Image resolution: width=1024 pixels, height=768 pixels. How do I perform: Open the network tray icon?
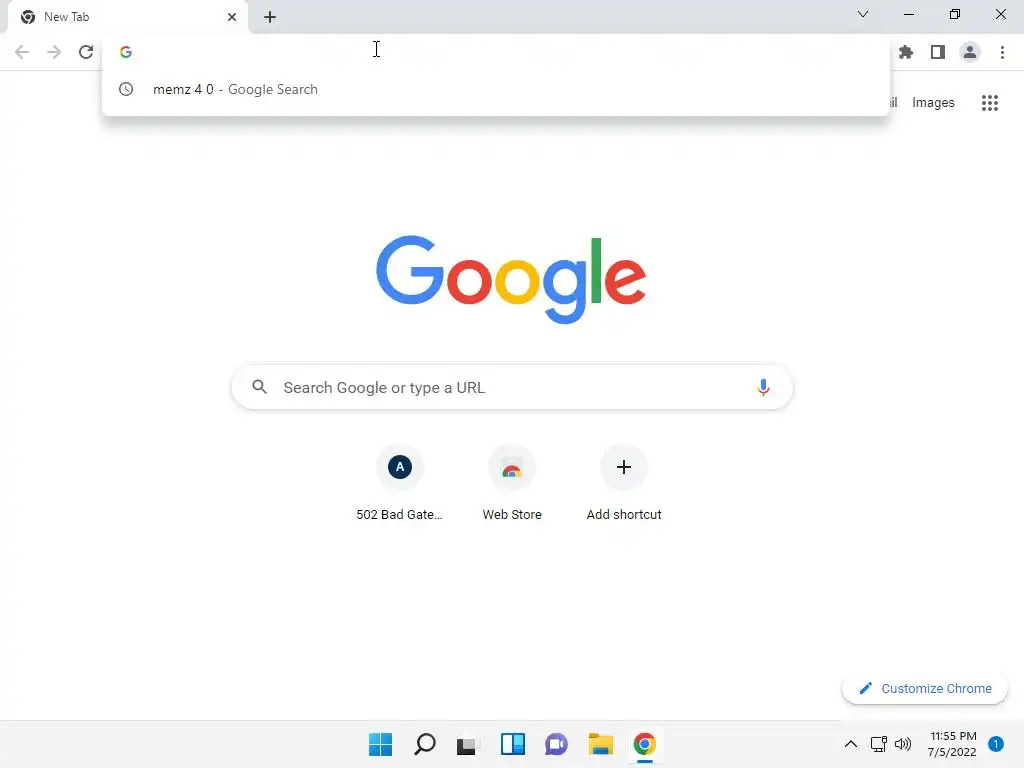click(x=878, y=744)
